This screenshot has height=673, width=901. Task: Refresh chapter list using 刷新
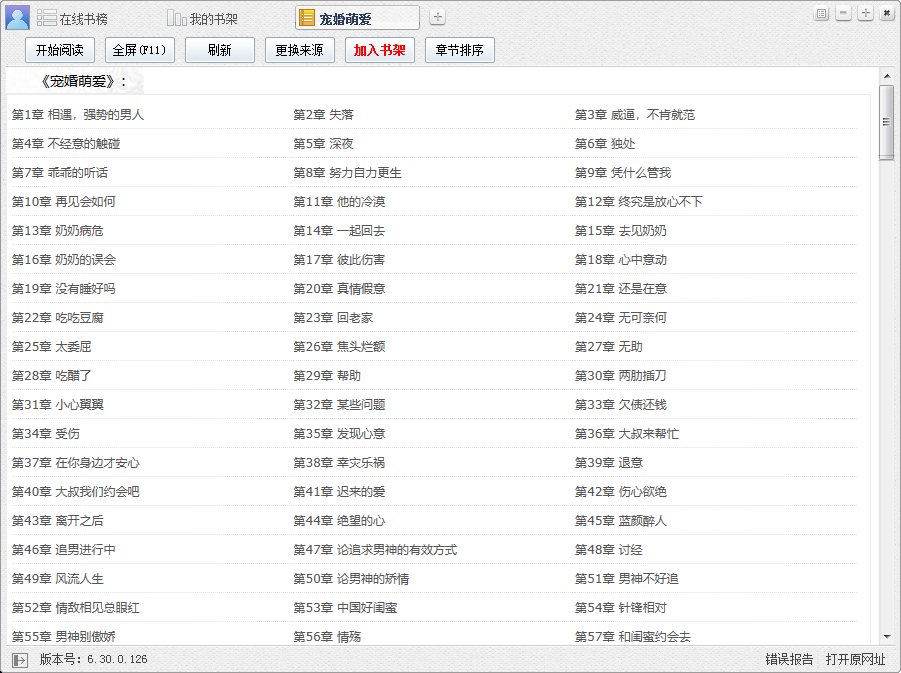(x=220, y=50)
